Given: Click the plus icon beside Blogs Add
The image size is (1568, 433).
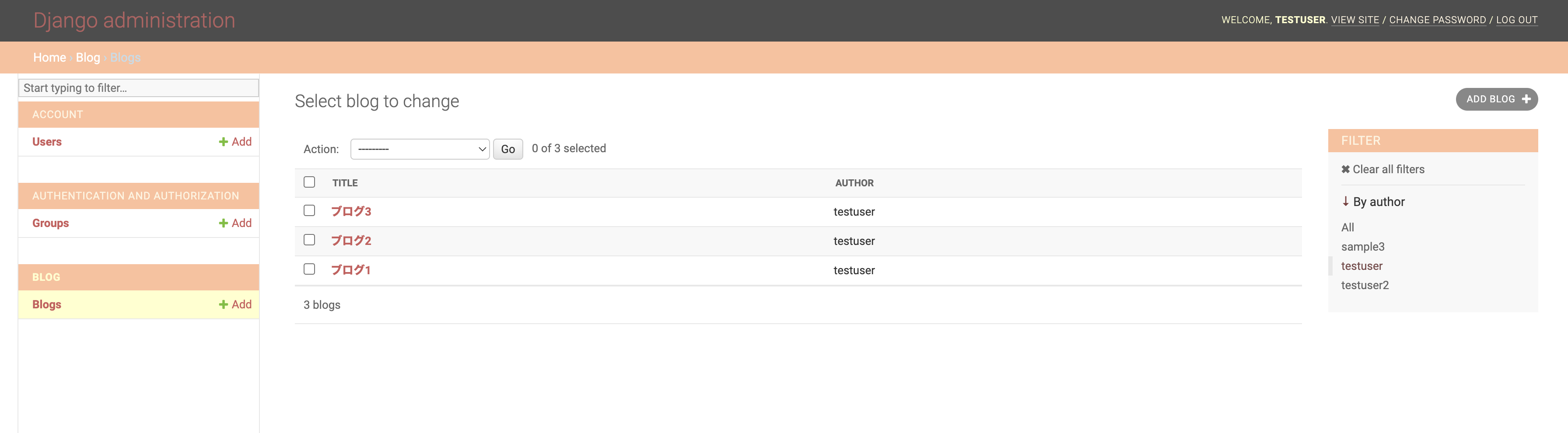Looking at the screenshot, I should pos(224,305).
